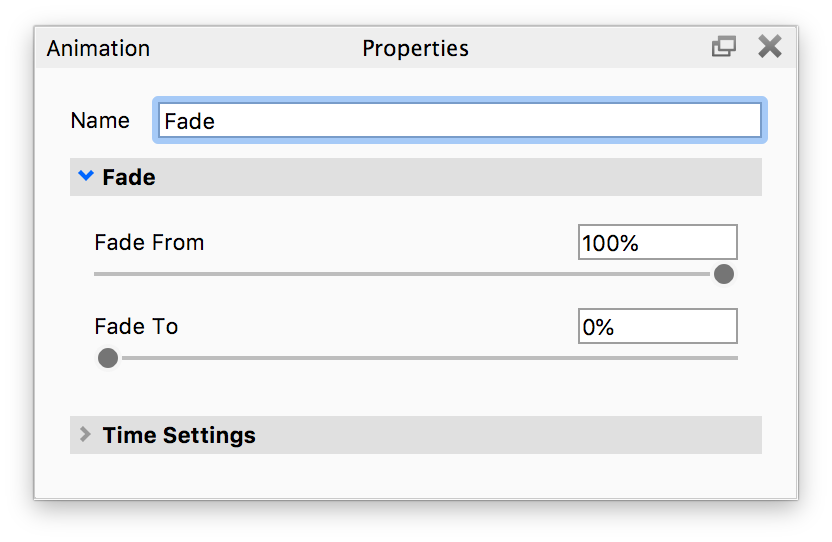Click the Fade From percentage field

pos(657,242)
